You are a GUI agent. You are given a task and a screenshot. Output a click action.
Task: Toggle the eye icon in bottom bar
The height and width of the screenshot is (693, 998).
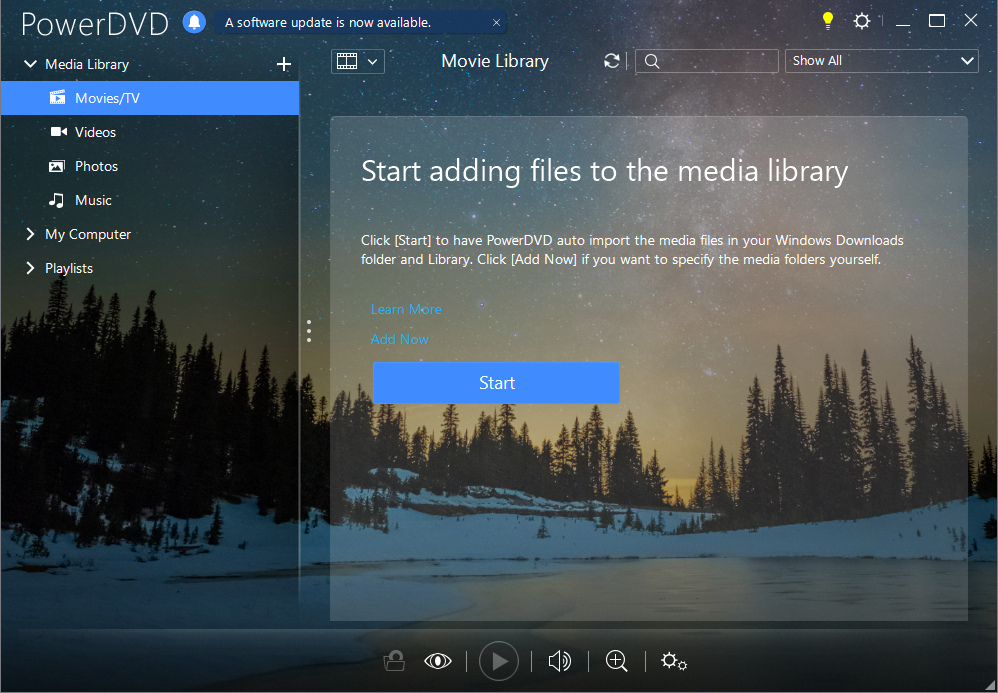[438, 661]
